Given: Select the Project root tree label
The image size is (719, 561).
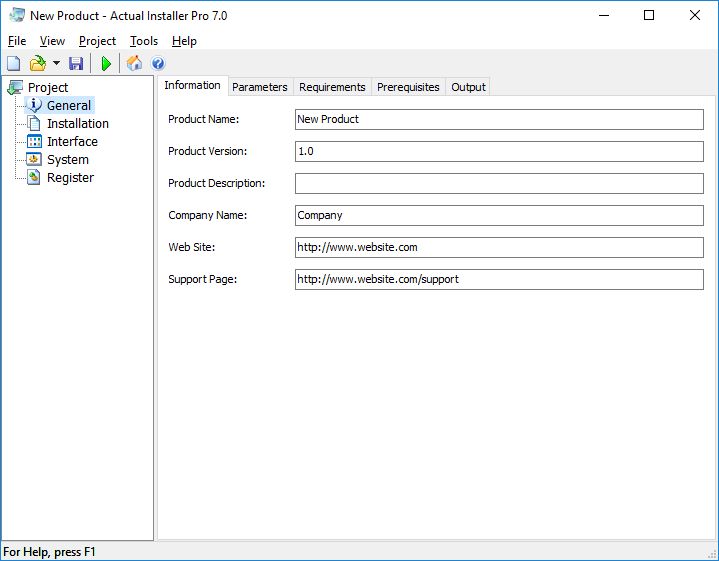Looking at the screenshot, I should pyautogui.click(x=48, y=87).
